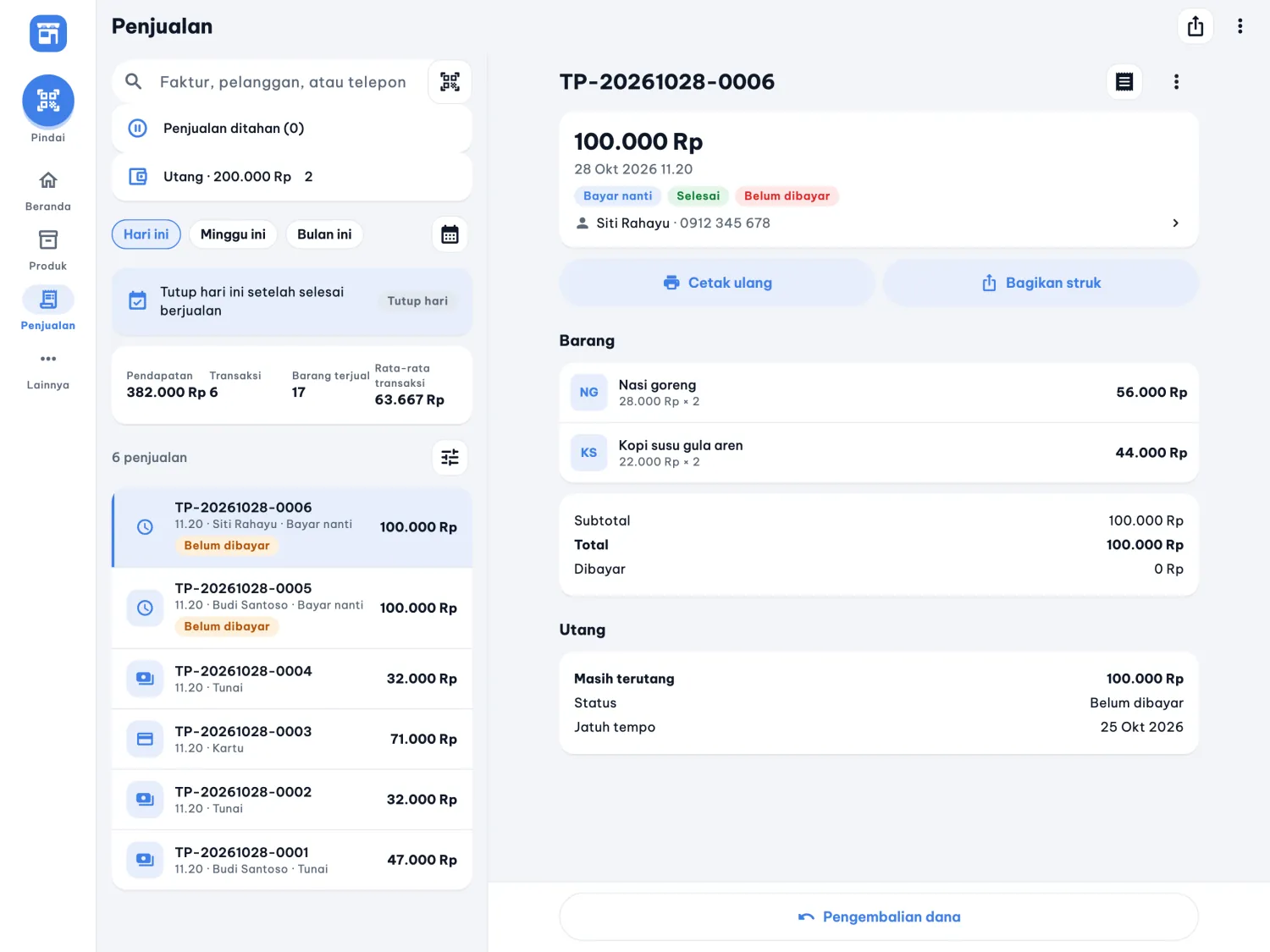Select the Kopi susu gula aren row
Screen dimensions: 1270x952
pyautogui.click(x=879, y=453)
